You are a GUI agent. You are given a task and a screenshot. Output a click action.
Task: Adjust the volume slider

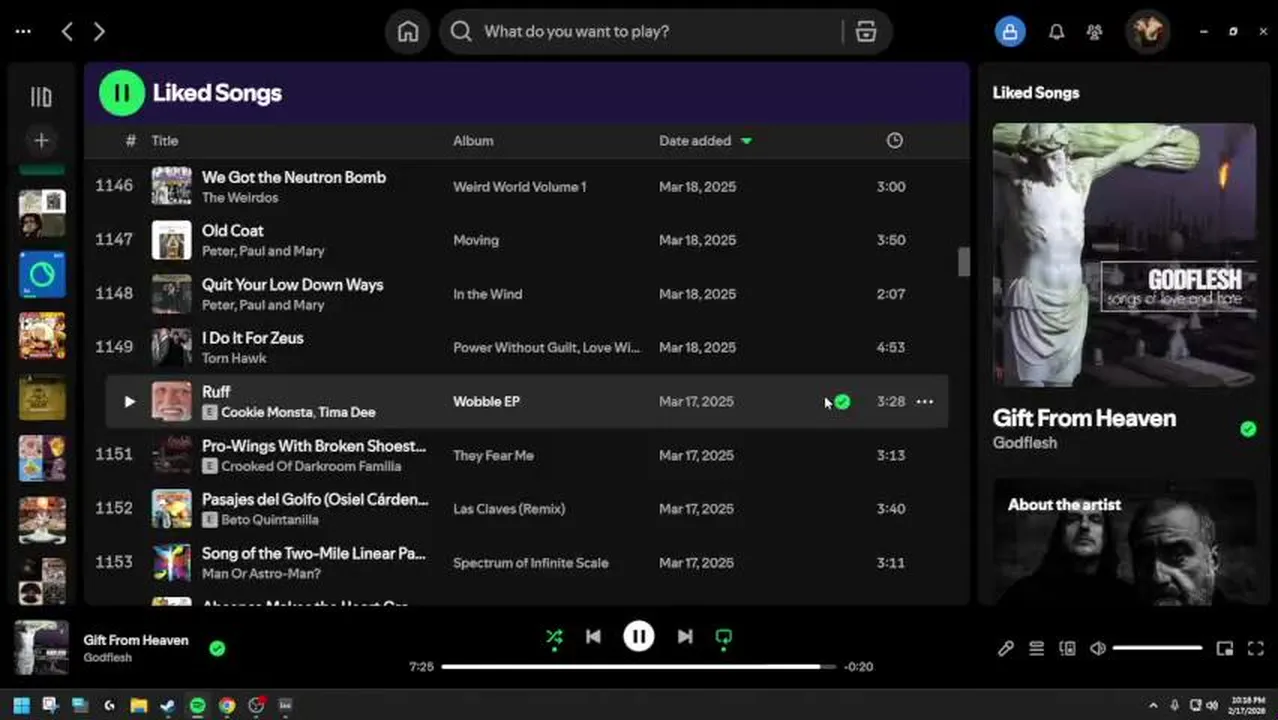click(1157, 648)
